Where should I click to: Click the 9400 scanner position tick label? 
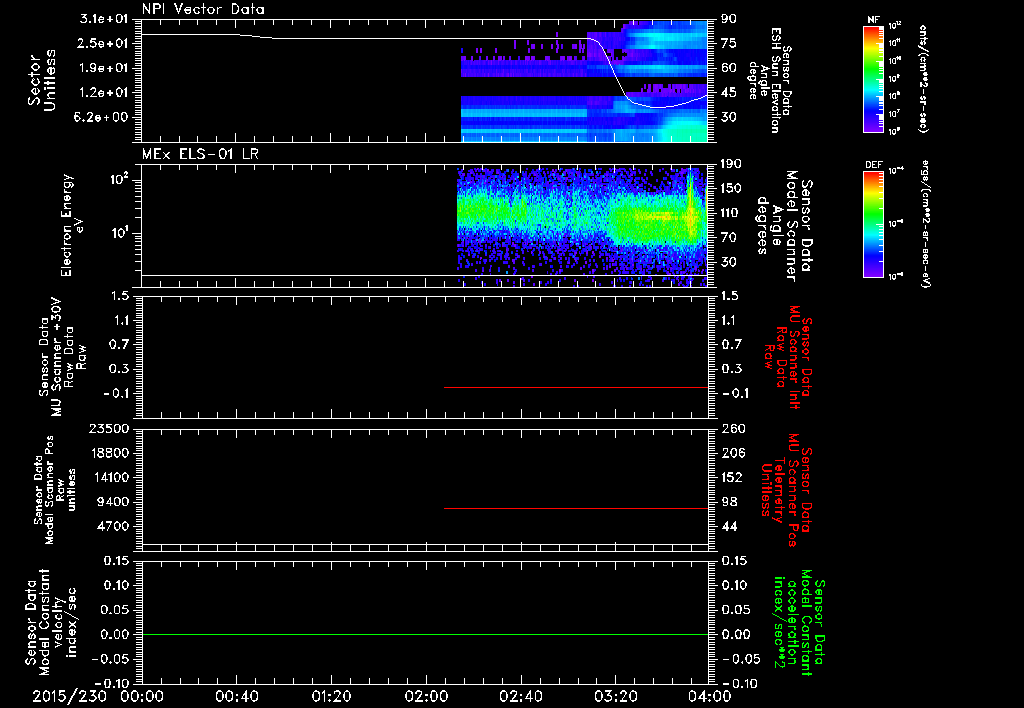pos(112,502)
